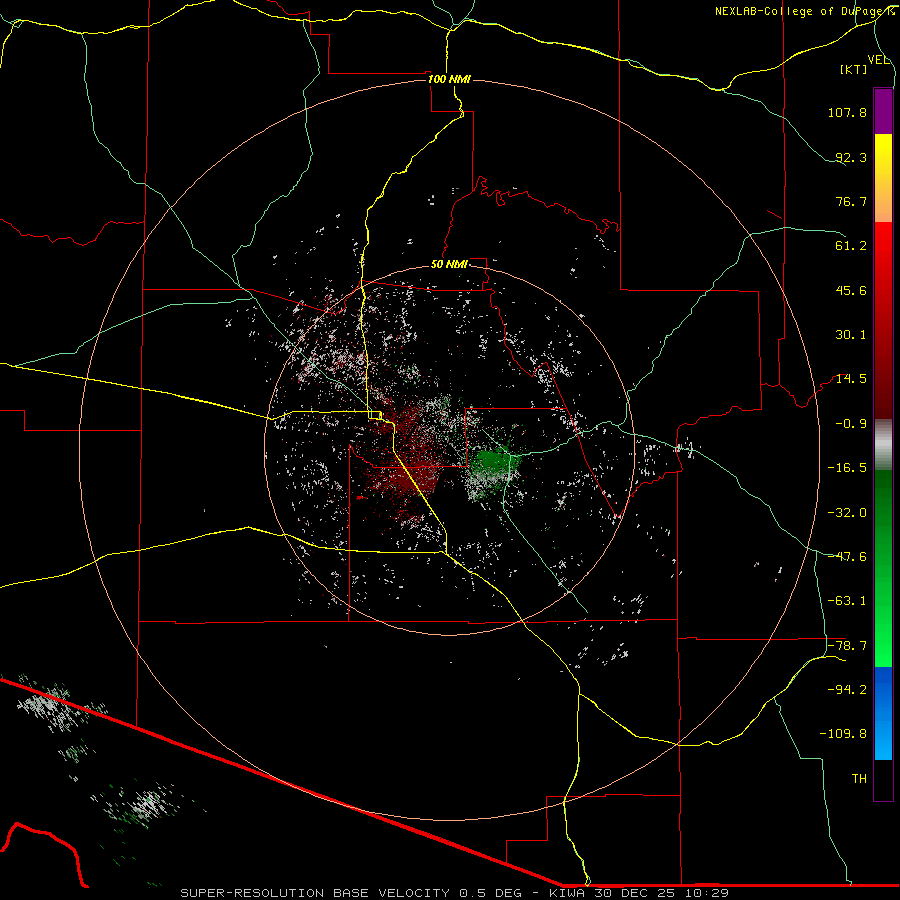This screenshot has width=900, height=900.
Task: Select the 14.5 value on the velocity scale
Action: 851,379
